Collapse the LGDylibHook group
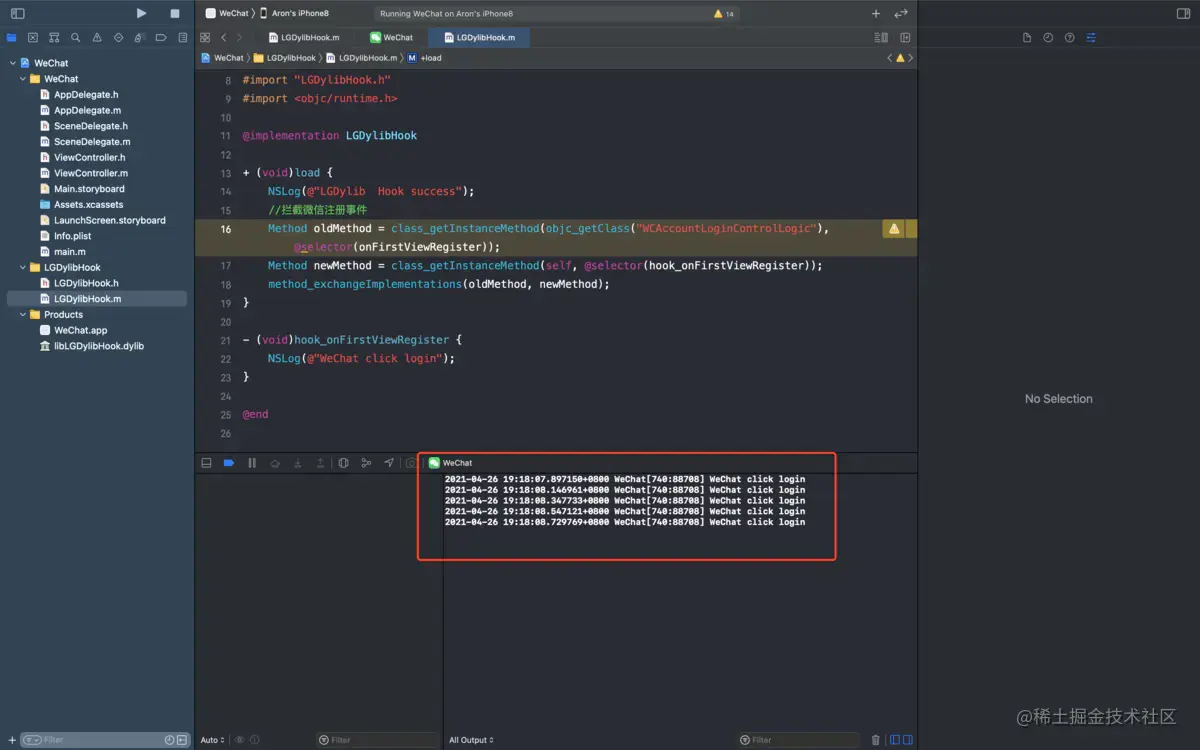 (24, 267)
